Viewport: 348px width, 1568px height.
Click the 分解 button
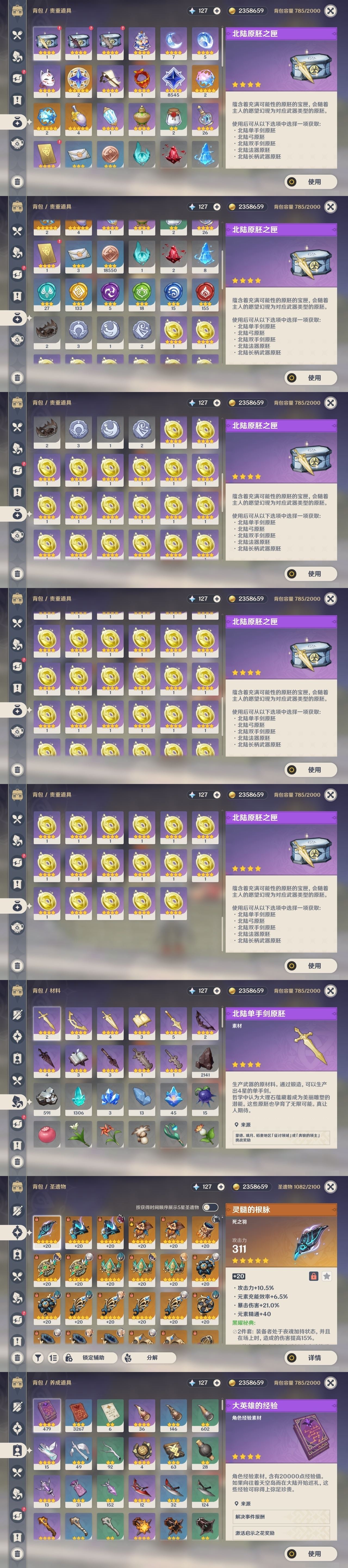148,1357
